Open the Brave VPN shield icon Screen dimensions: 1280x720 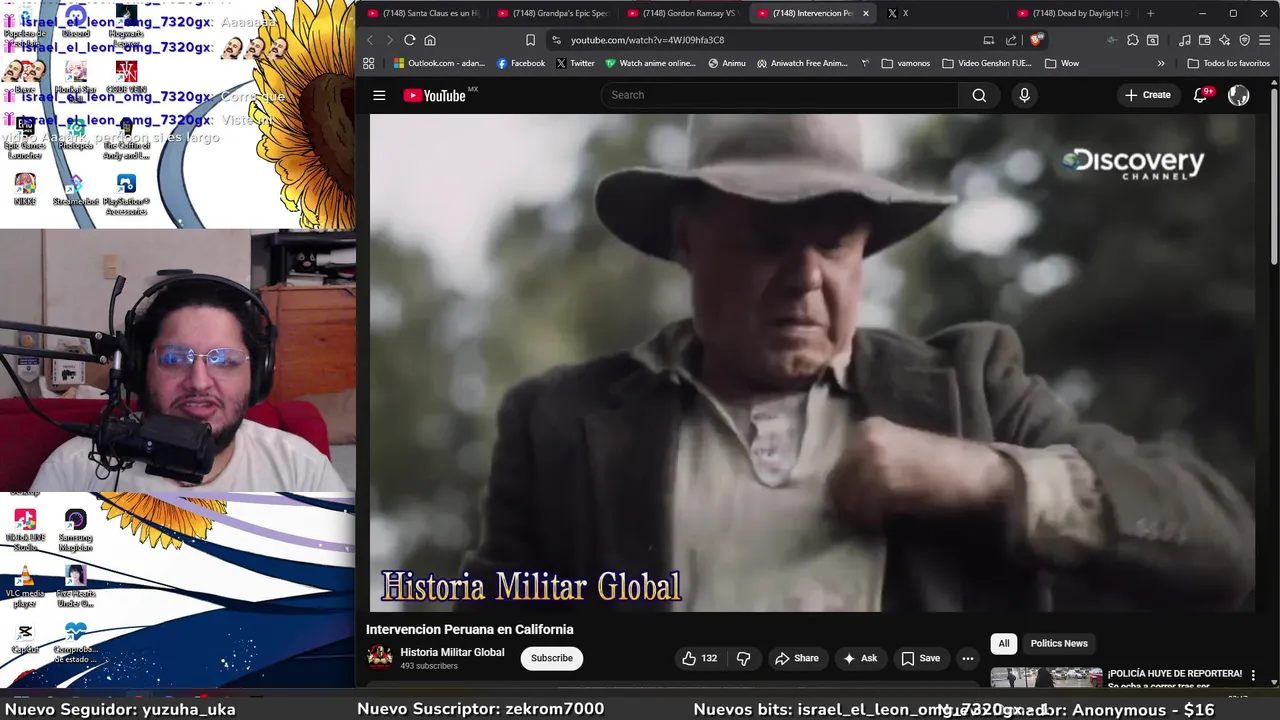[x=1245, y=40]
